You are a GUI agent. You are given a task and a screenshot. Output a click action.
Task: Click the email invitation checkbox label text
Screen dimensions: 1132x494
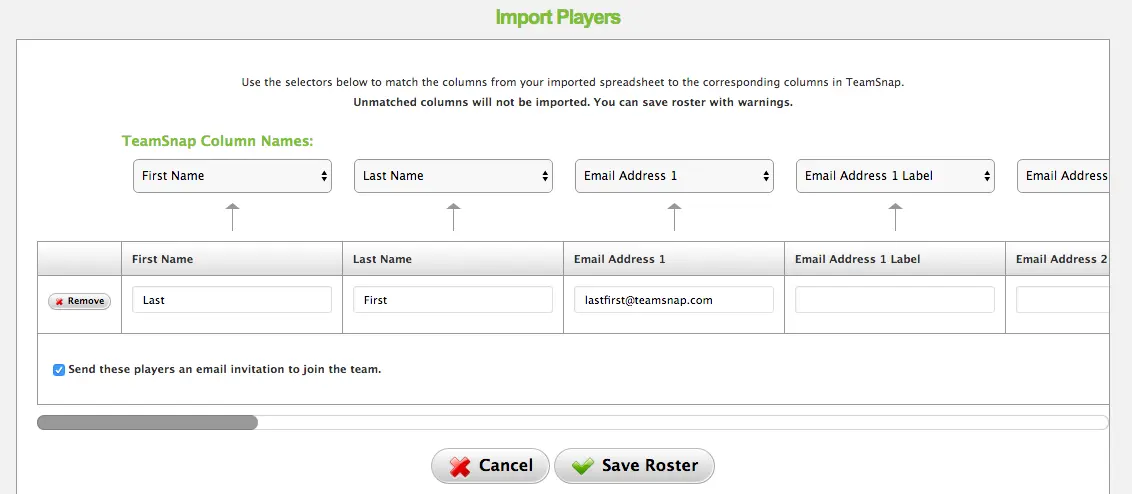point(225,369)
